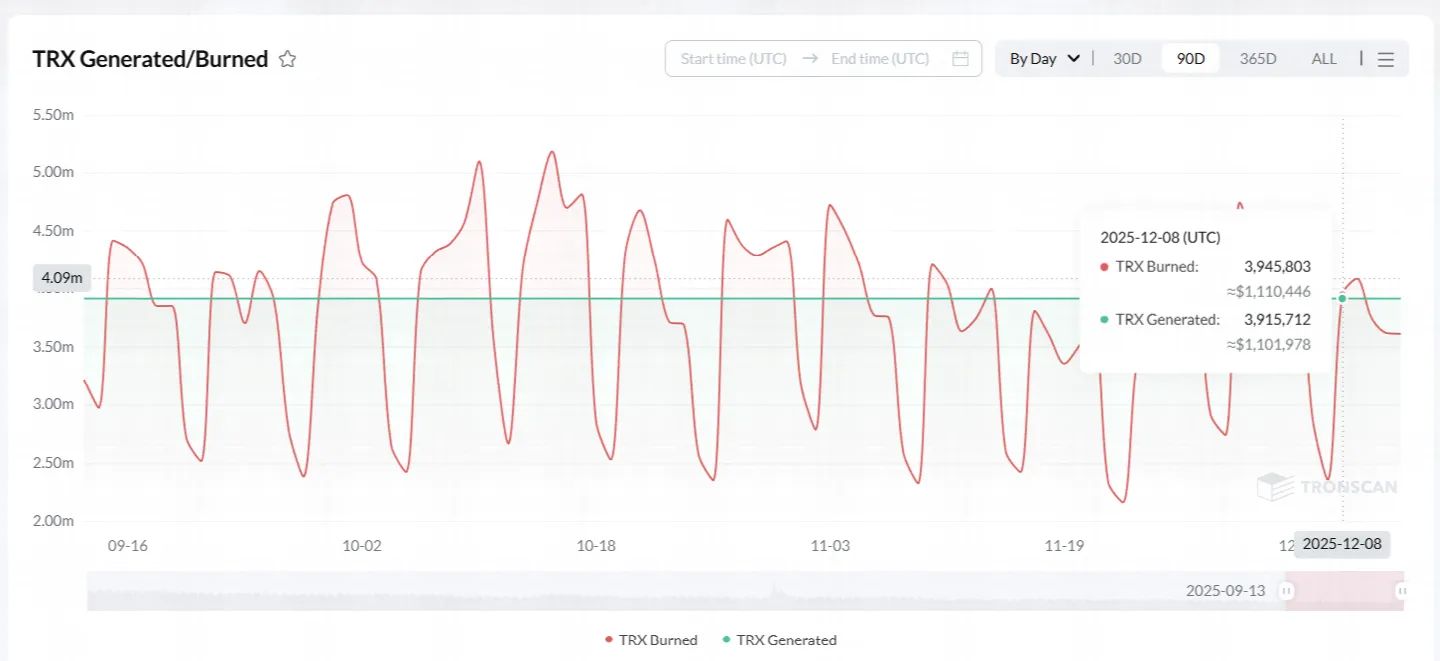Viewport: 1440px width, 661px height.
Task: Toggle the TRX Burned legend series
Action: pyautogui.click(x=651, y=640)
